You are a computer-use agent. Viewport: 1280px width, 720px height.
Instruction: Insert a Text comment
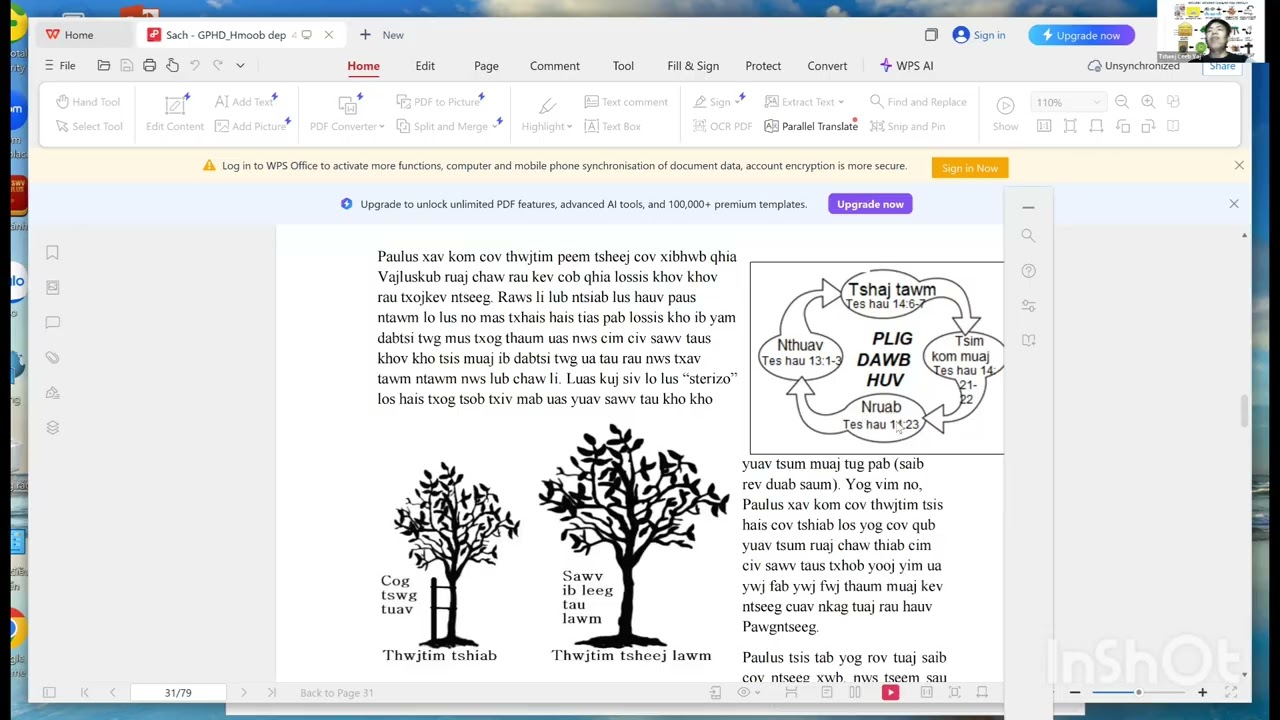click(625, 102)
